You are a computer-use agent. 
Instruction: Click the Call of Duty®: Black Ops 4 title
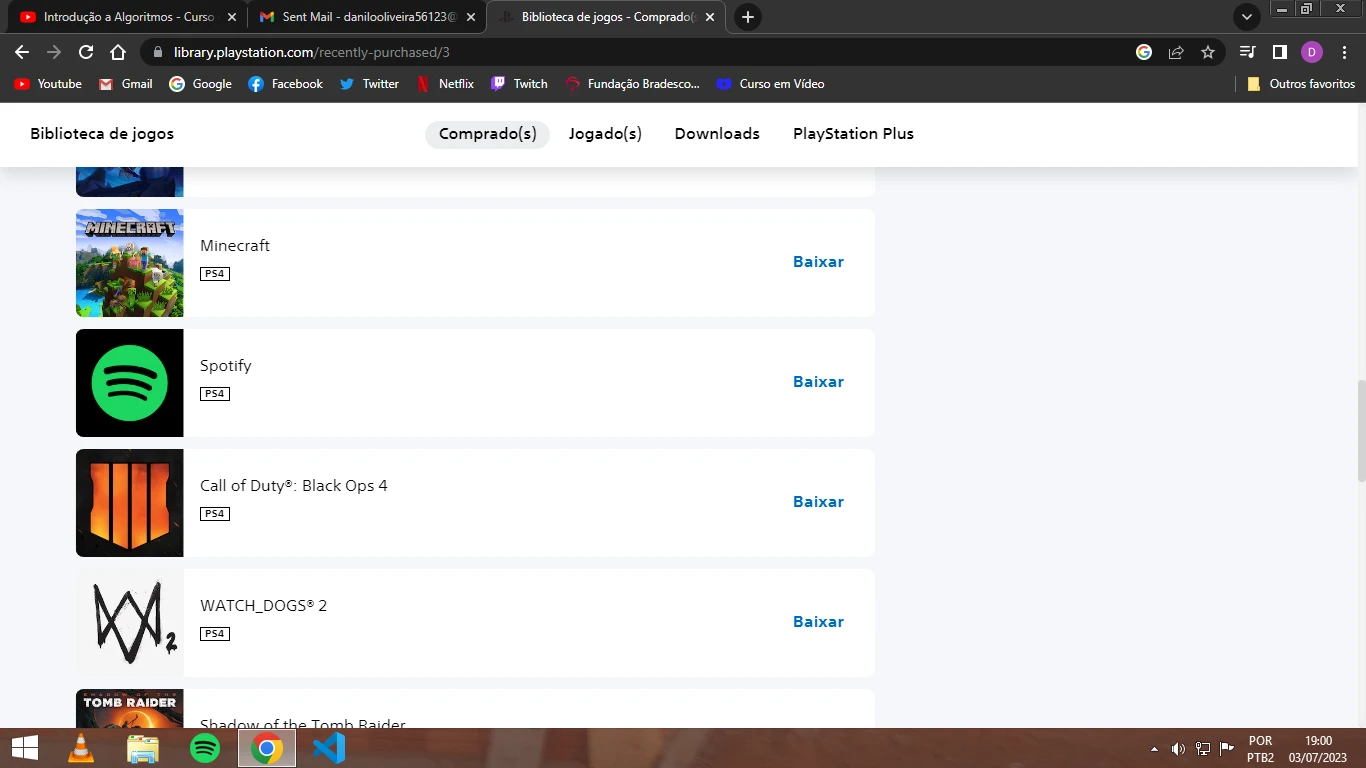294,486
